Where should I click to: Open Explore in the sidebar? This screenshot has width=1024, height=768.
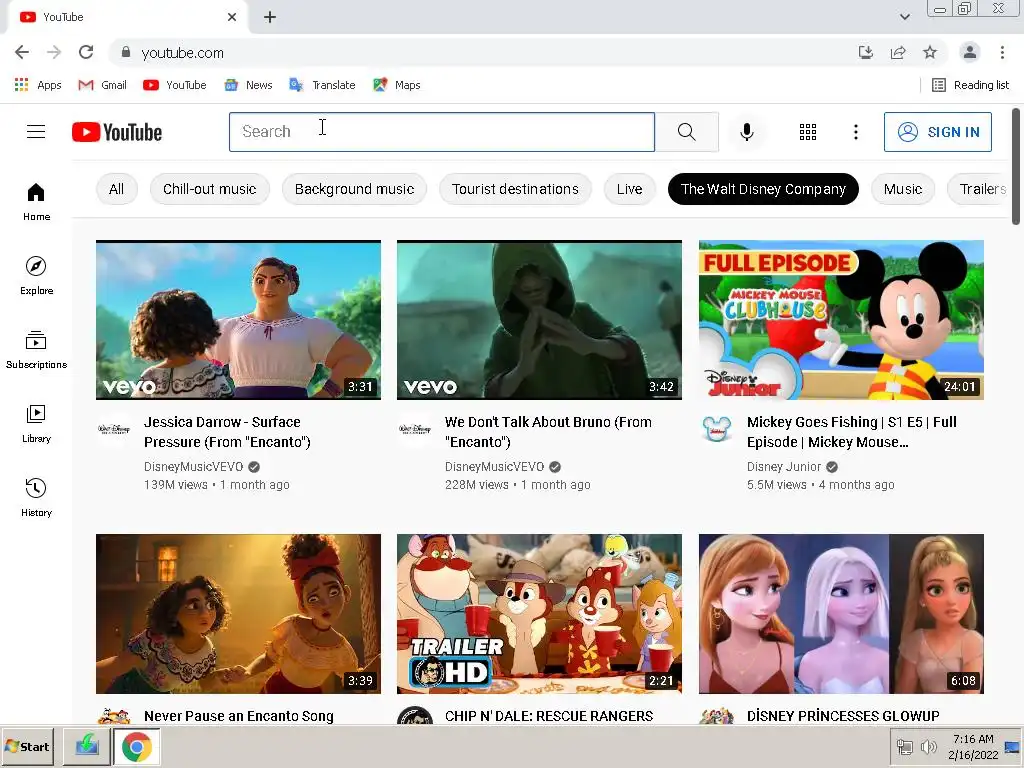(37, 276)
